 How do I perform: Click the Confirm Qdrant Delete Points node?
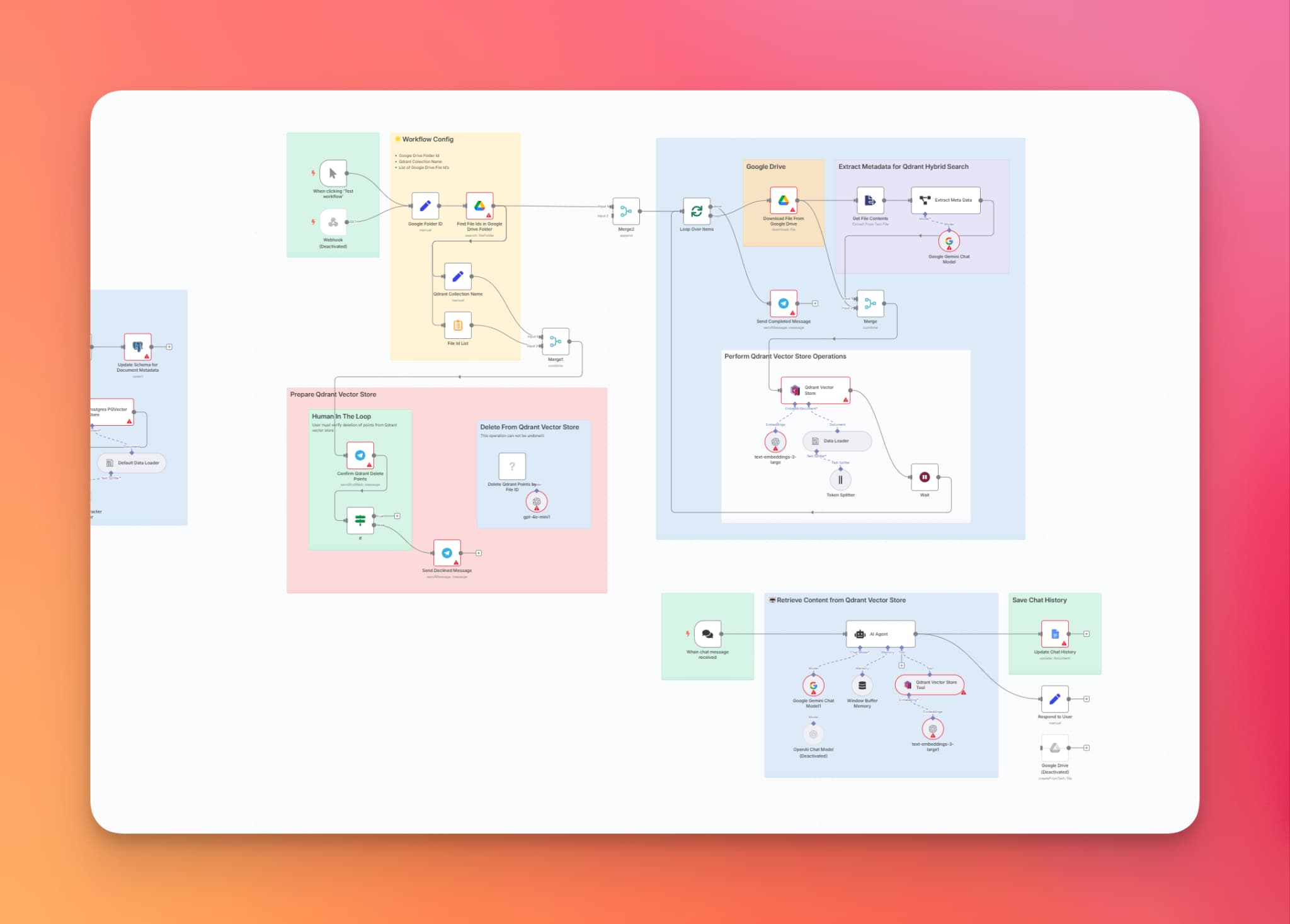pos(360,455)
